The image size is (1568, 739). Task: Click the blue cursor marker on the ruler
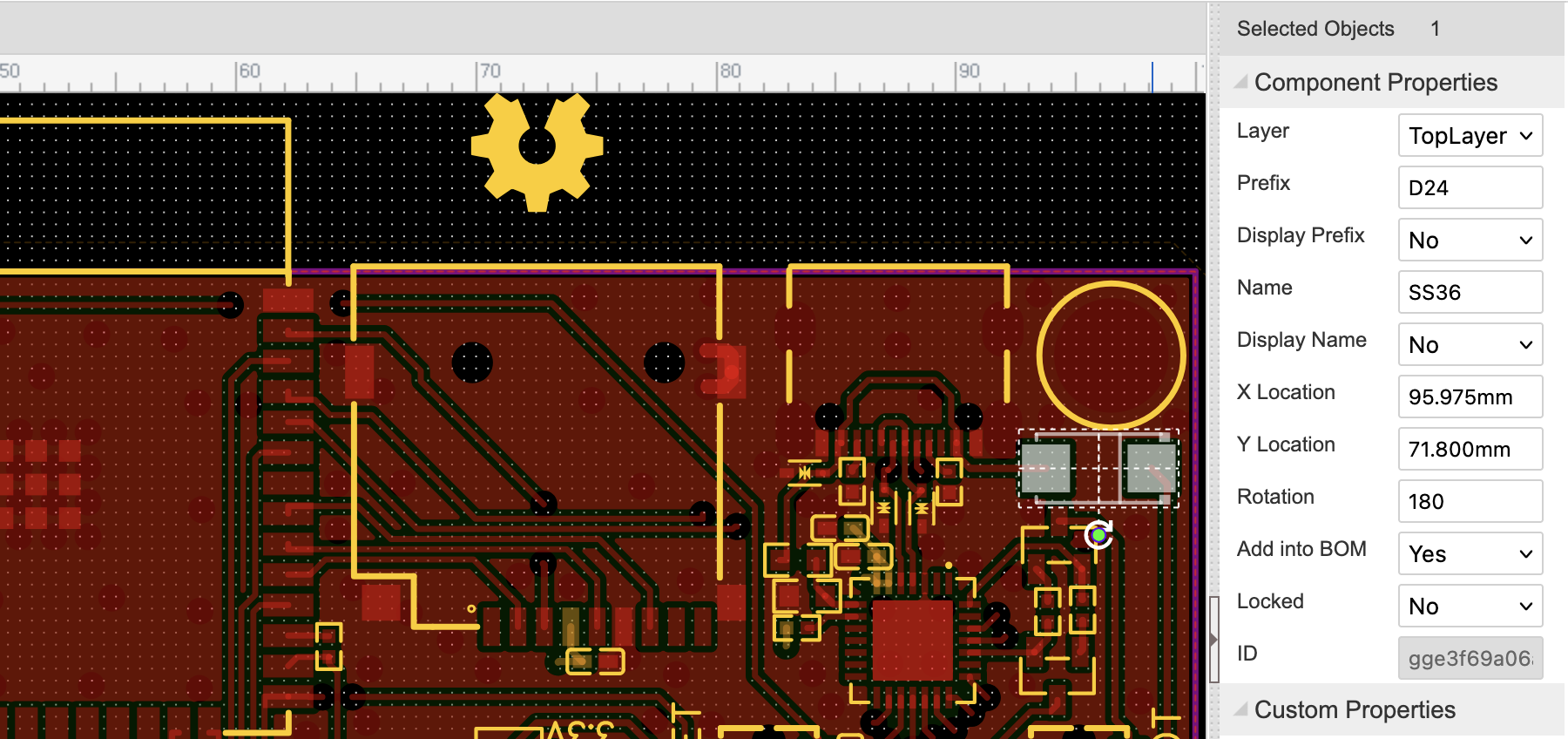pos(1152,77)
